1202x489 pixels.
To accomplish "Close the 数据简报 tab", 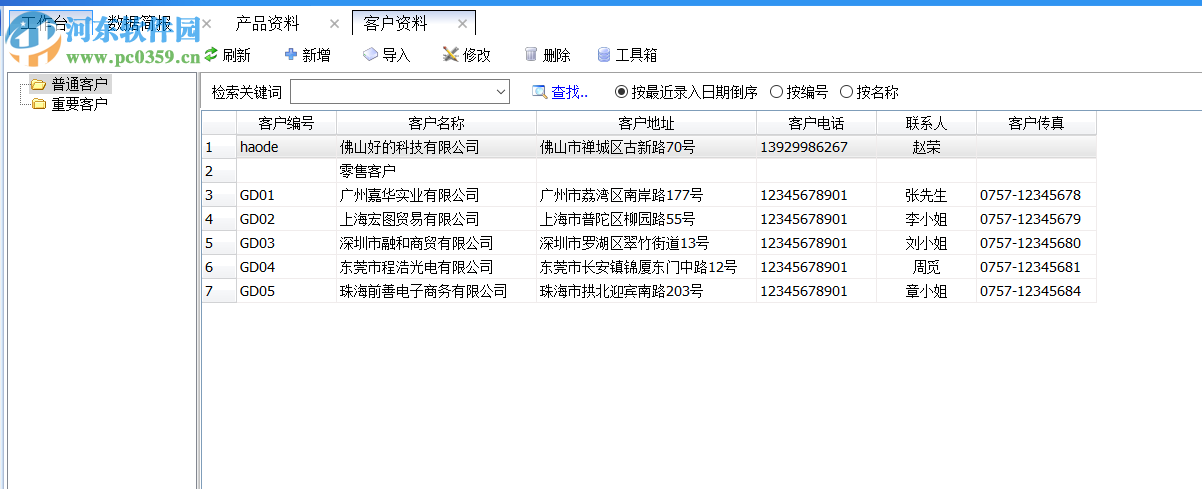I will tap(207, 24).
